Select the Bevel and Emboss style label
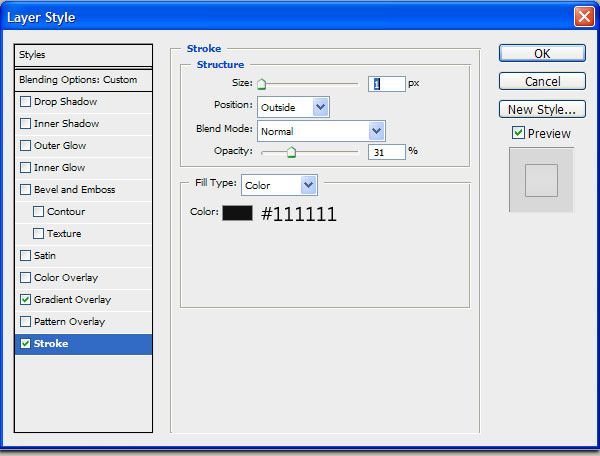Screen dimensions: 600x456 75,190
